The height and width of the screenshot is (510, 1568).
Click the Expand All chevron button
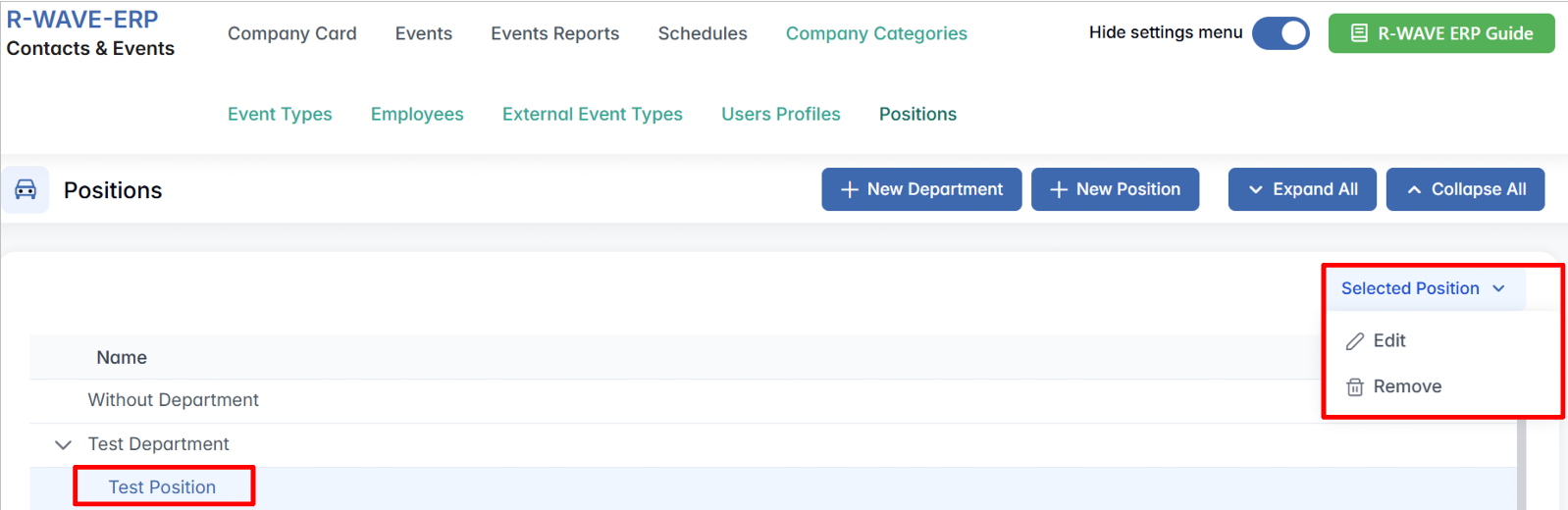(1302, 189)
